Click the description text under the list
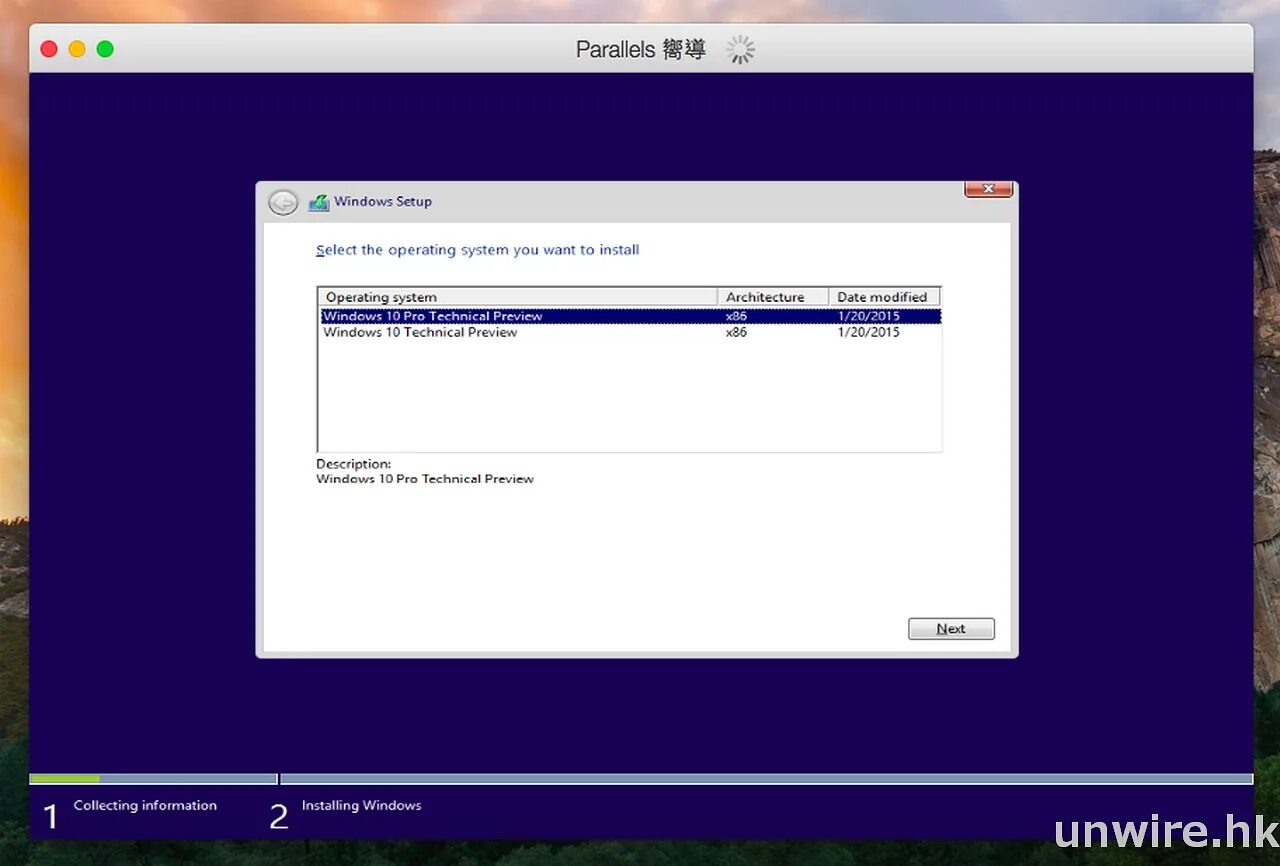The image size is (1280, 866). (x=425, y=479)
